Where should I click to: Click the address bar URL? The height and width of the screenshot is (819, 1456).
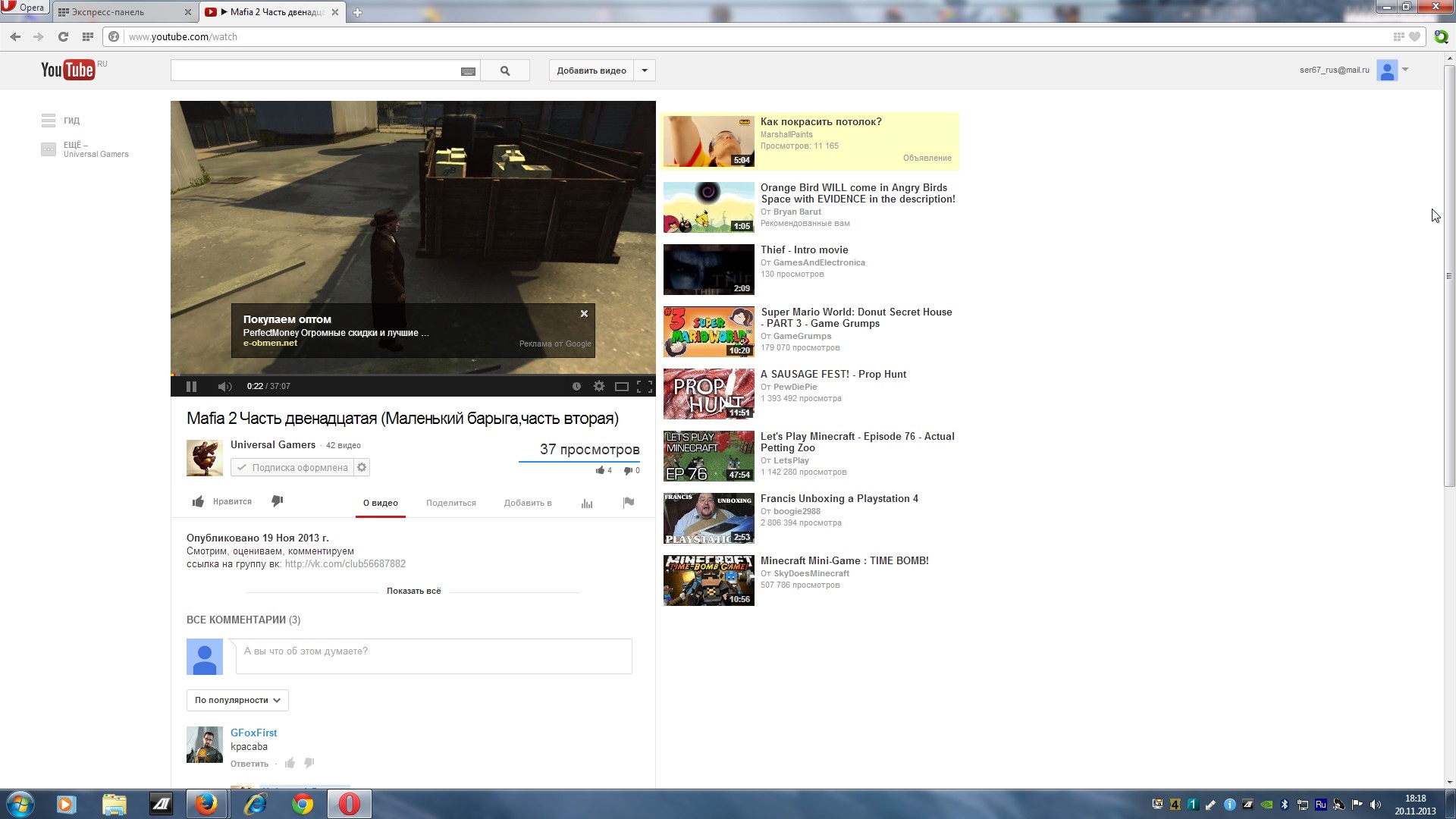(183, 36)
